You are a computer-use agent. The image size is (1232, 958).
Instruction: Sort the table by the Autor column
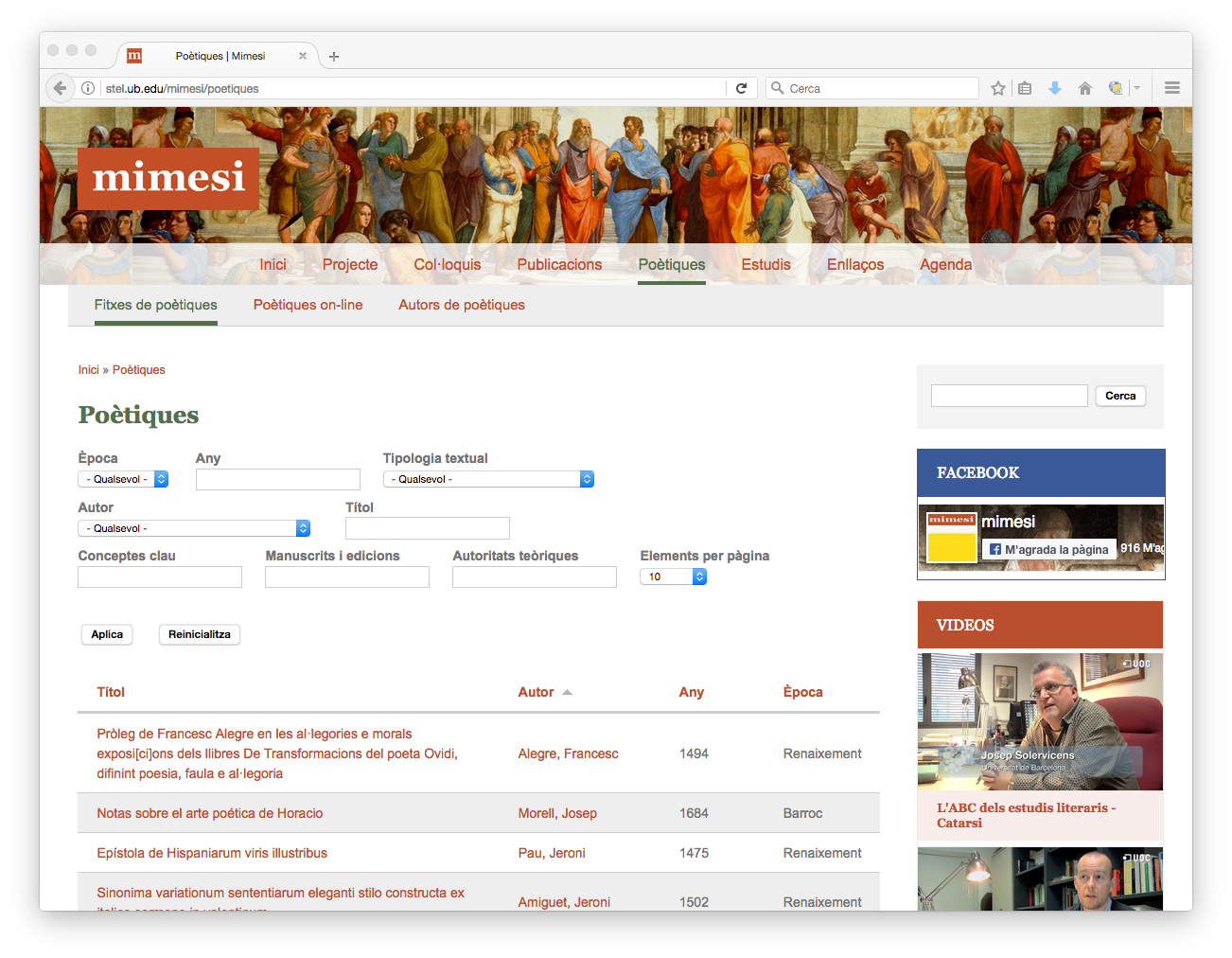[x=536, y=692]
